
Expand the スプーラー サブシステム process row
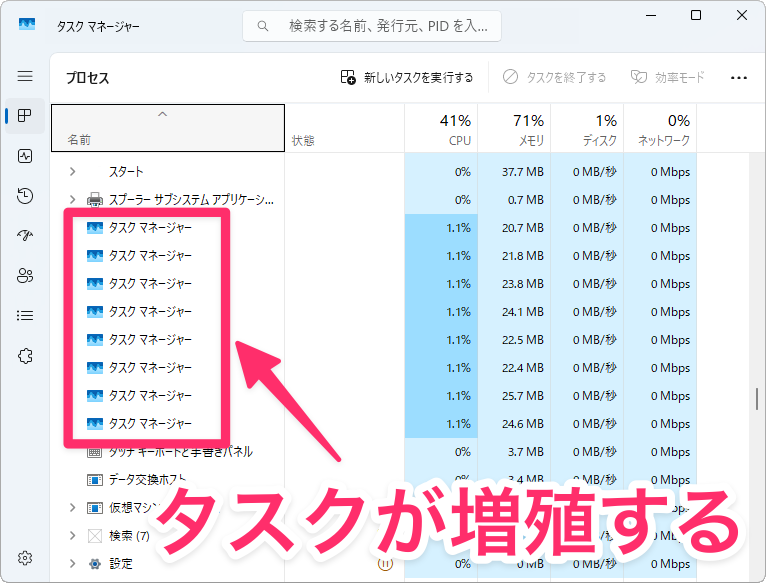[72, 200]
